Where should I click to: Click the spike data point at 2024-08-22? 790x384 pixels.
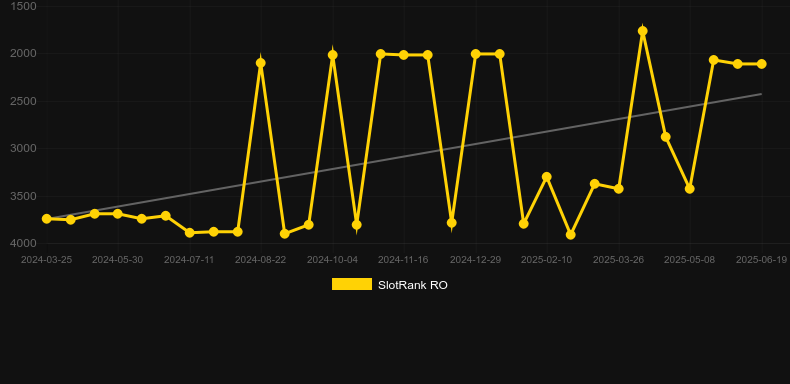(260, 63)
